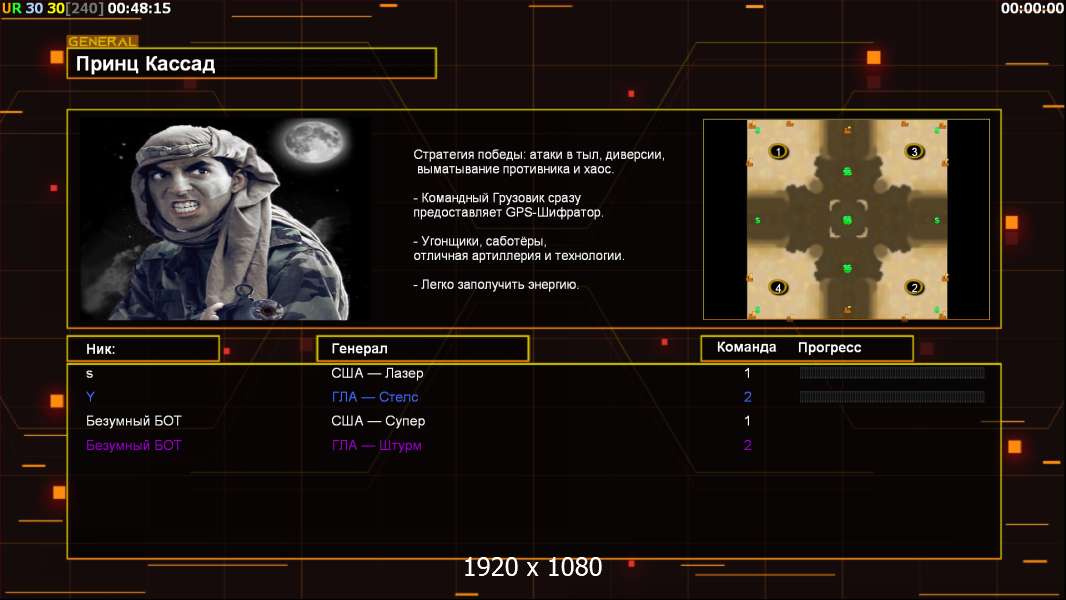This screenshot has height=600, width=1066.
Task: Click loading progress bar for player Y
Action: (892, 397)
